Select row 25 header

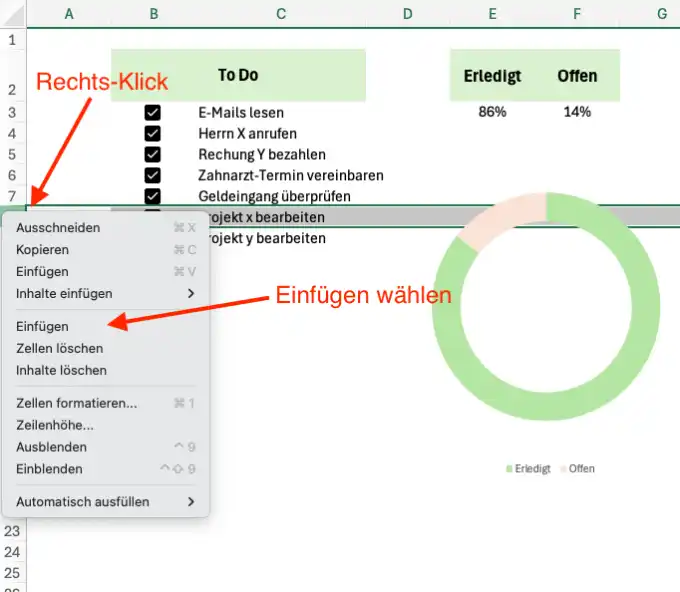[x=13, y=573]
